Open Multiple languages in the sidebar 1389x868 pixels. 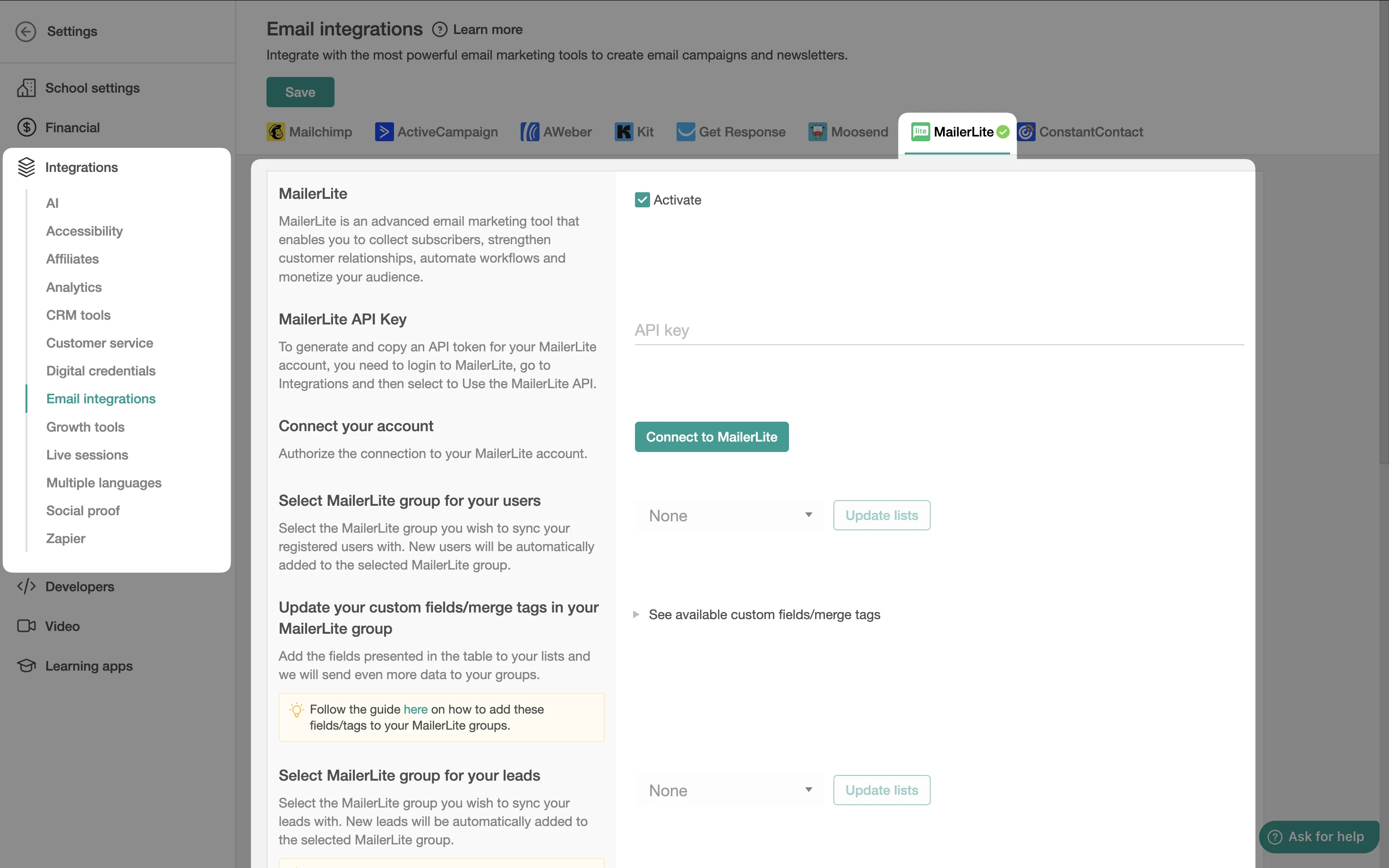[104, 483]
